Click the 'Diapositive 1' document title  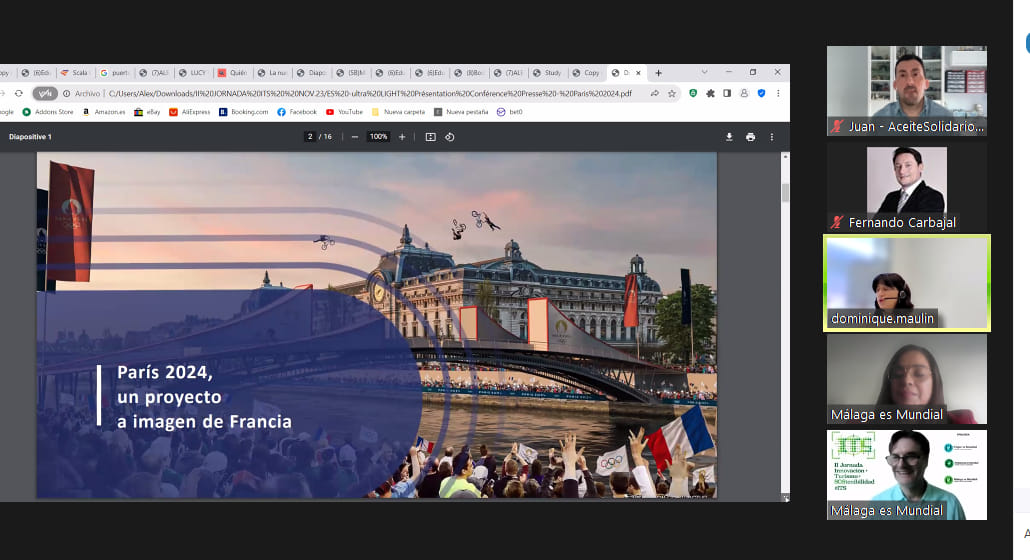pyautogui.click(x=30, y=137)
